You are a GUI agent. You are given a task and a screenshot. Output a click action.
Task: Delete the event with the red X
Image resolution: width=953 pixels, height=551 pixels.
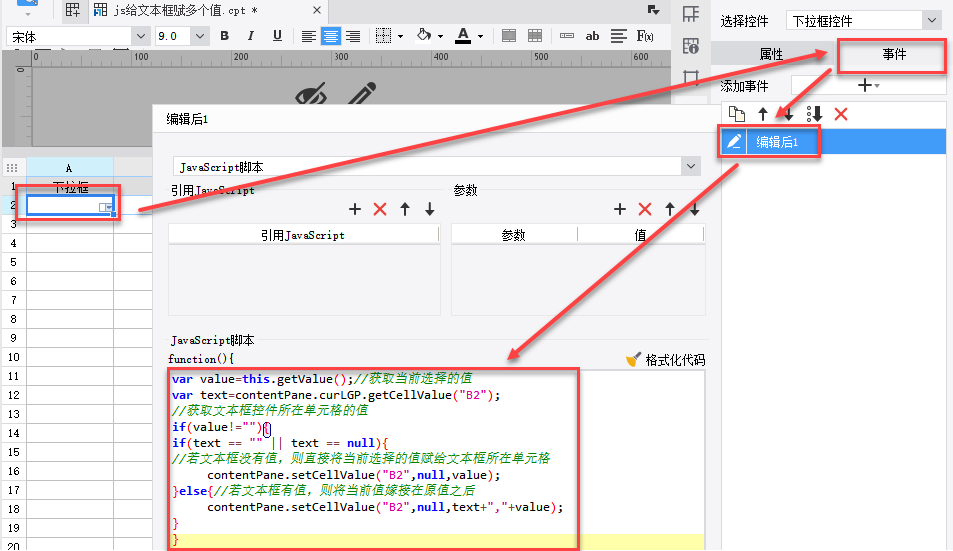click(x=841, y=114)
